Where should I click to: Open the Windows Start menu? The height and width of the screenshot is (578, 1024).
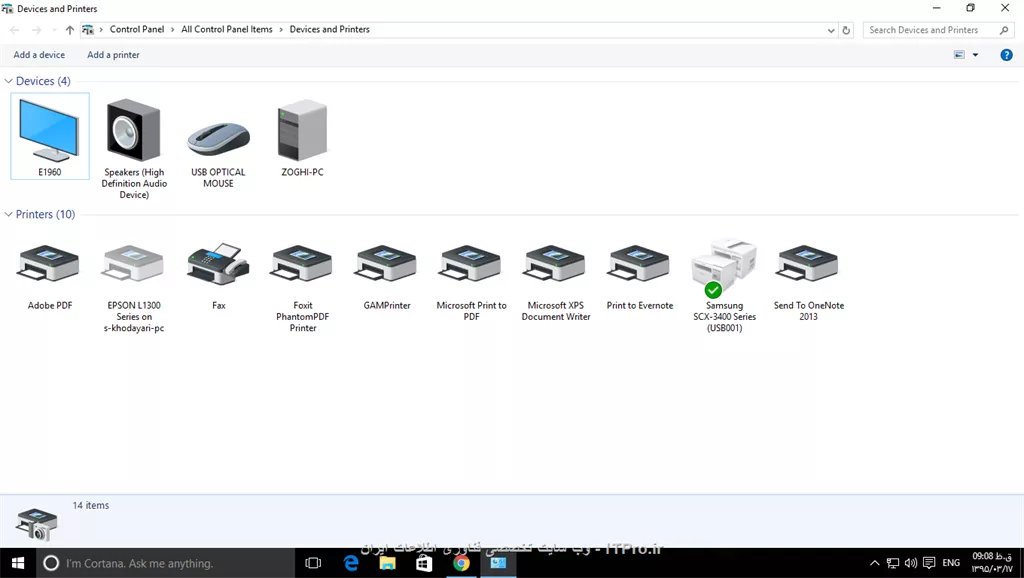(18, 563)
